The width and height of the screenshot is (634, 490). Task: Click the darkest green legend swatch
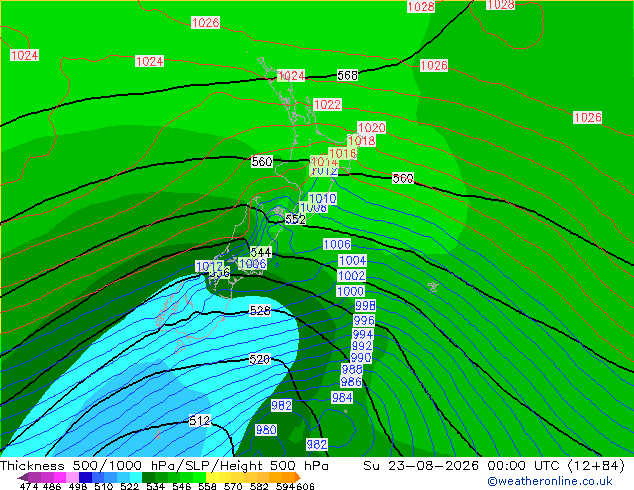click(148, 477)
